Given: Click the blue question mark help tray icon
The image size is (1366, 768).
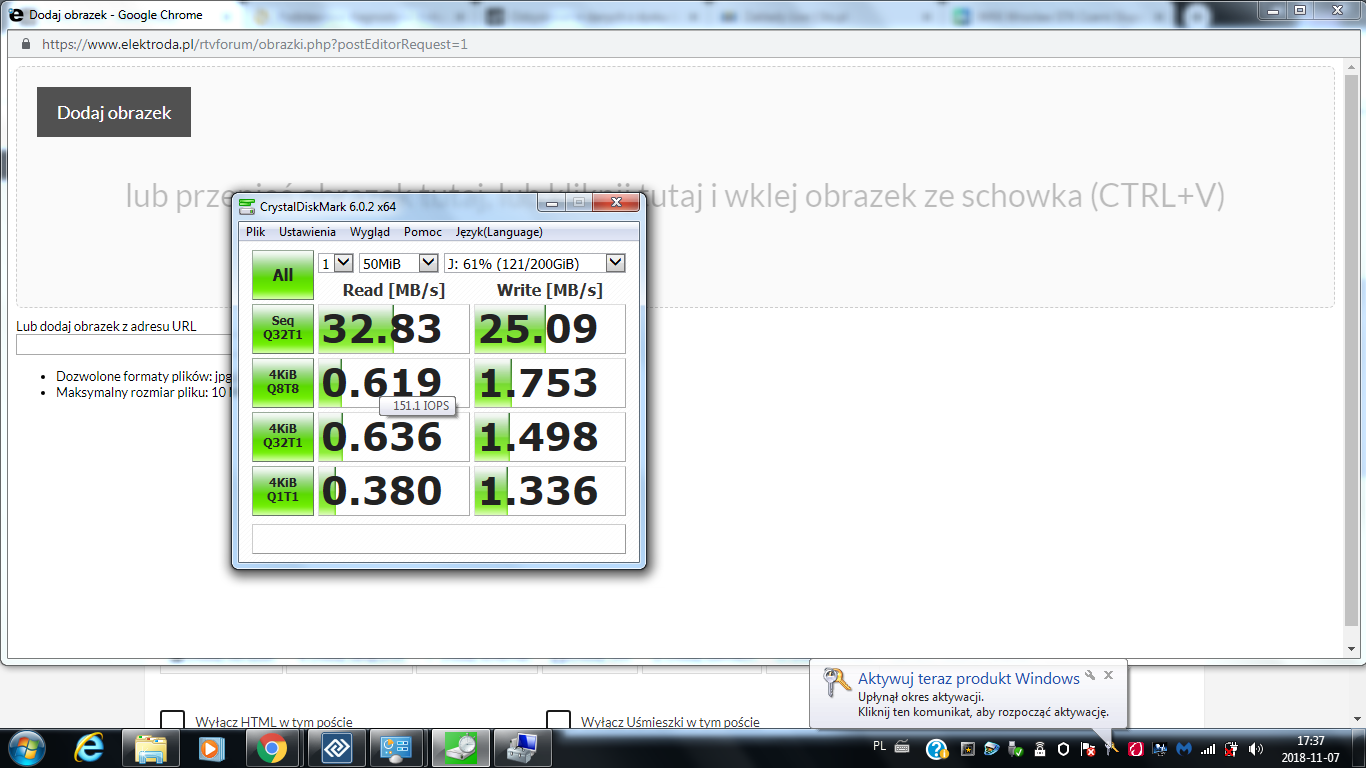Looking at the screenshot, I should (x=936, y=749).
